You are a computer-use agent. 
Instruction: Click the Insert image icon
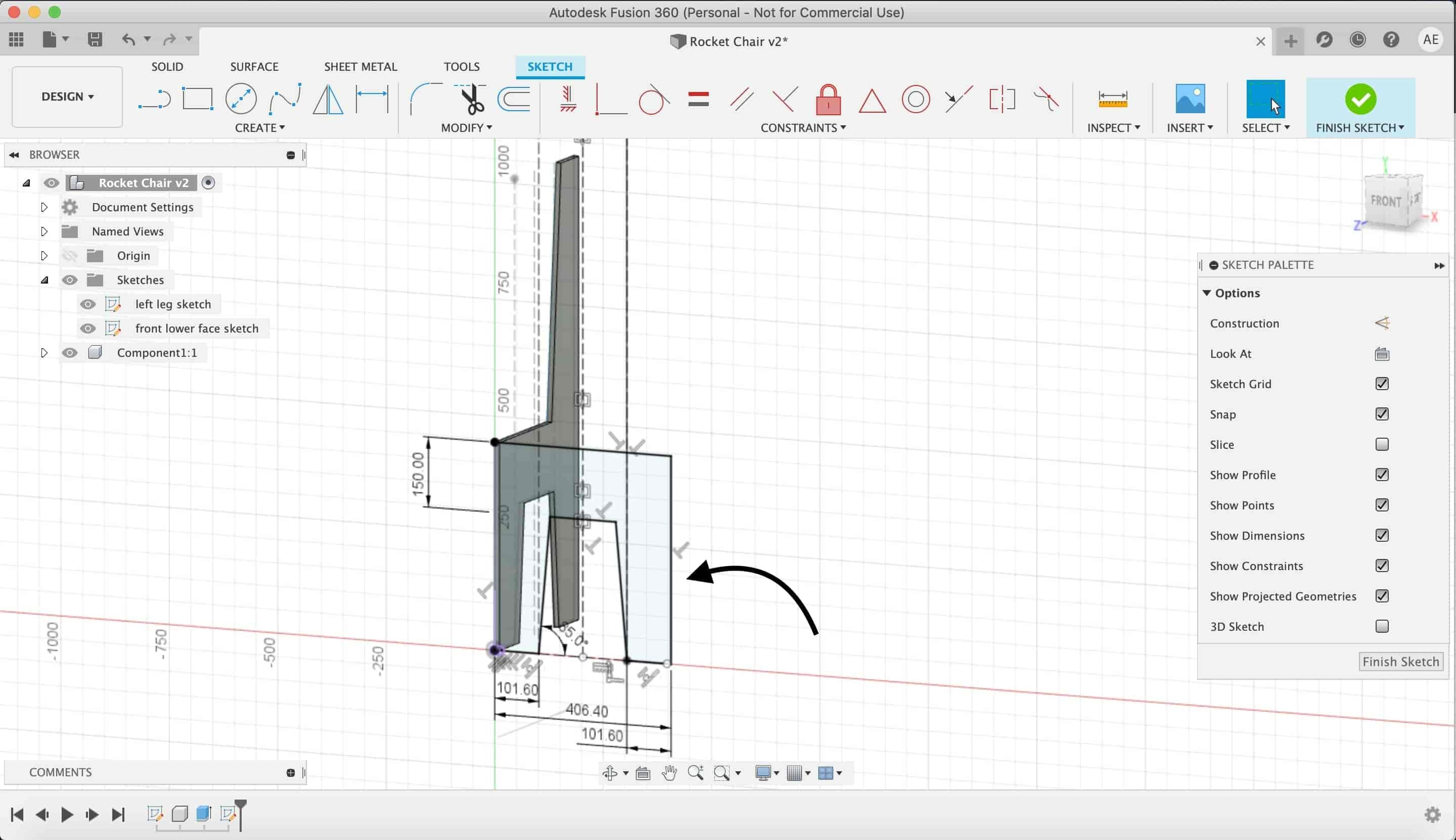pyautogui.click(x=1190, y=99)
